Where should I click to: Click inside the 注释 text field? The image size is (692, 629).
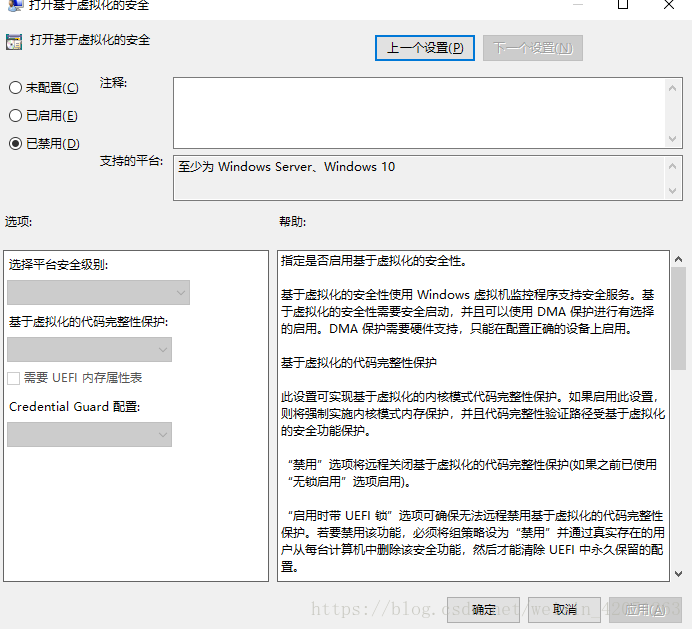[420, 113]
